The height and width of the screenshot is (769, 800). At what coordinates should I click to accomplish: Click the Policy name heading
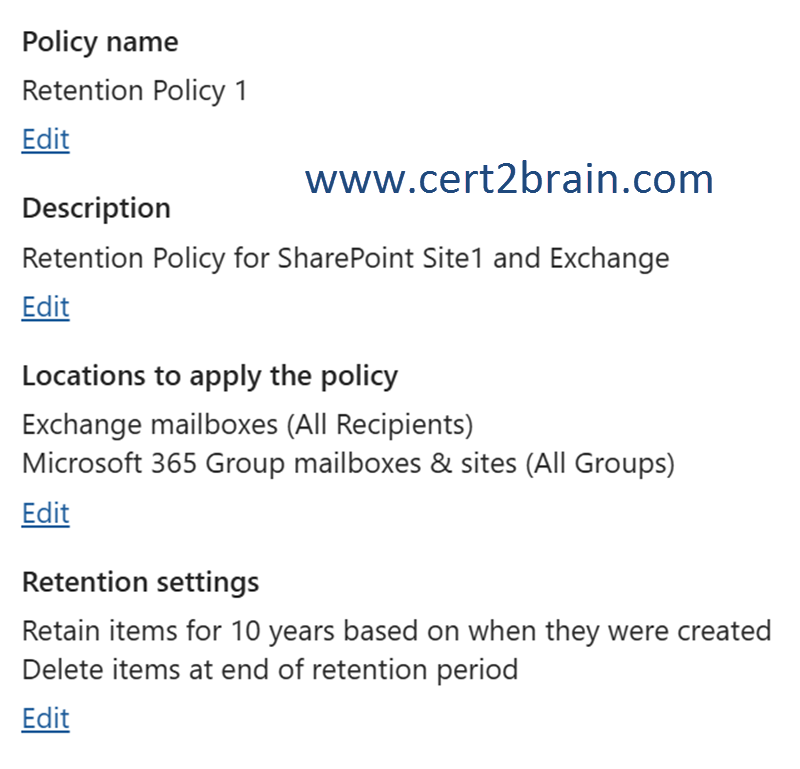[x=100, y=42]
